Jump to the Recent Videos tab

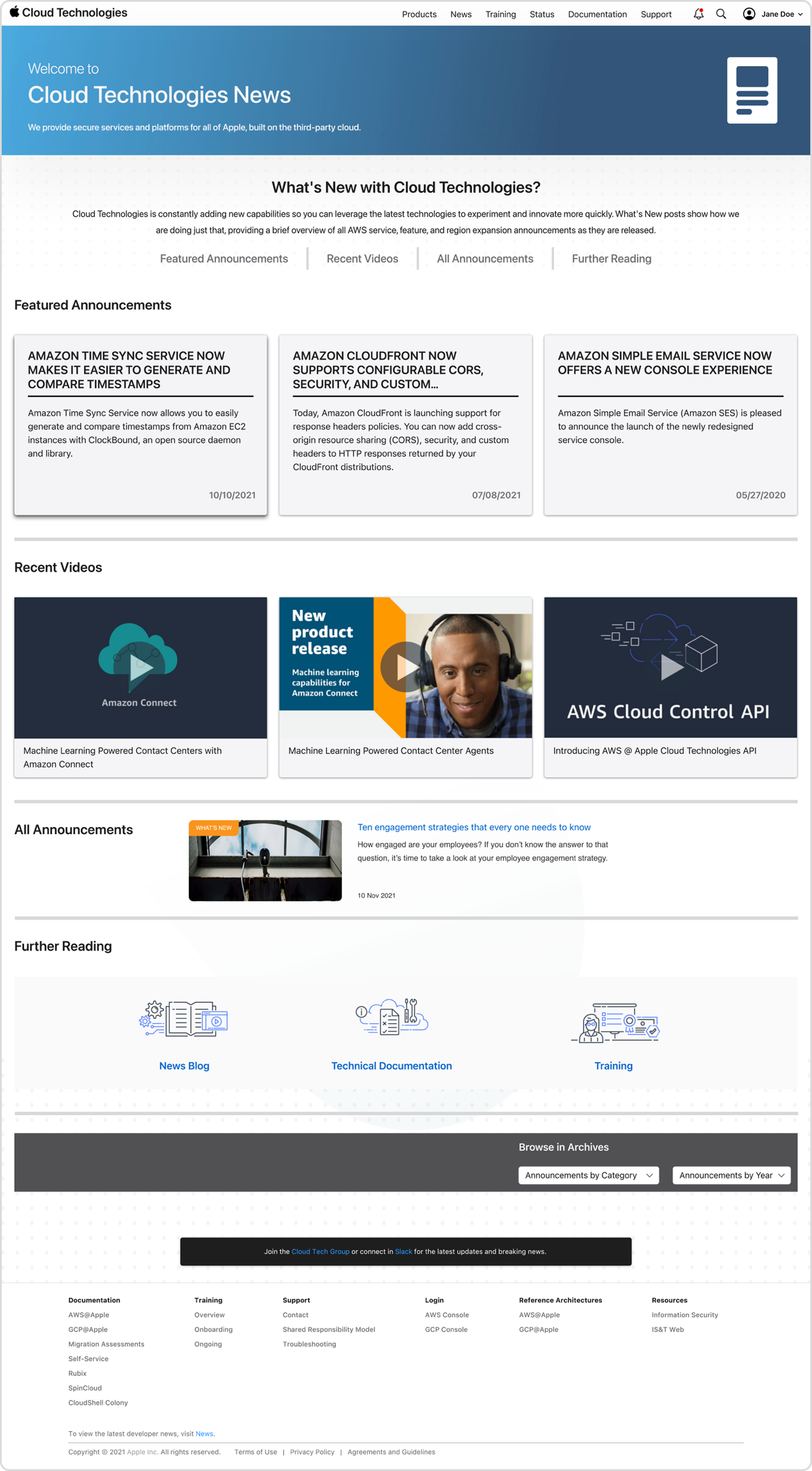pos(362,259)
